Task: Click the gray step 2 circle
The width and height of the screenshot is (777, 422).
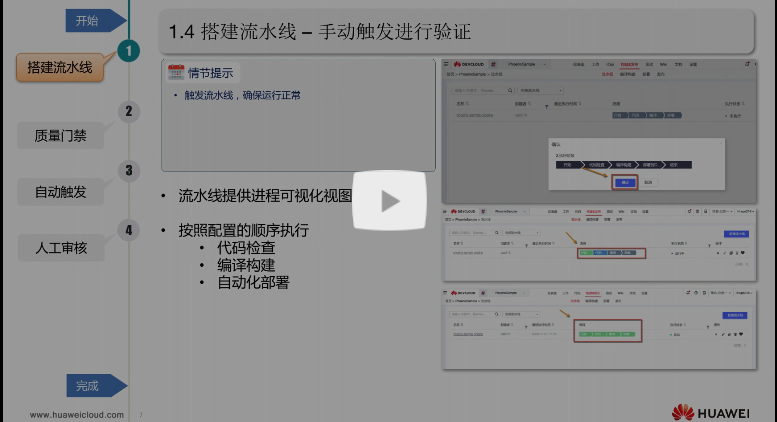Action: click(x=129, y=111)
